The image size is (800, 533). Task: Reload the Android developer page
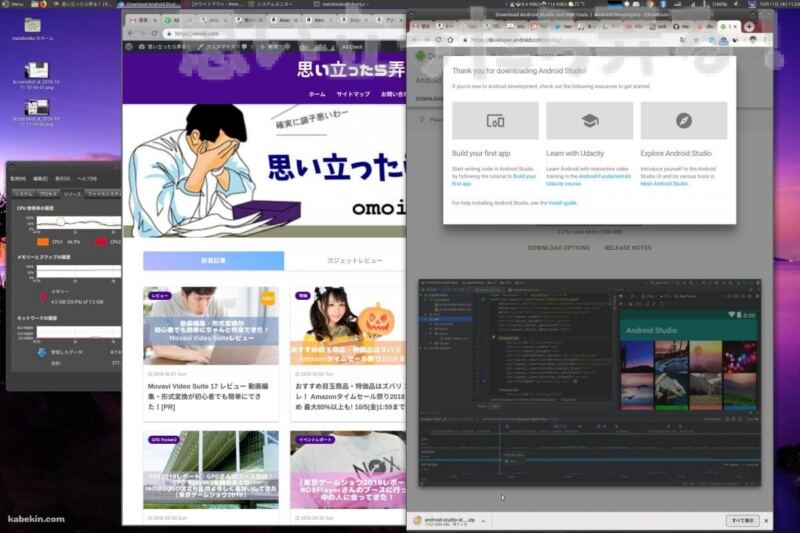coord(438,39)
